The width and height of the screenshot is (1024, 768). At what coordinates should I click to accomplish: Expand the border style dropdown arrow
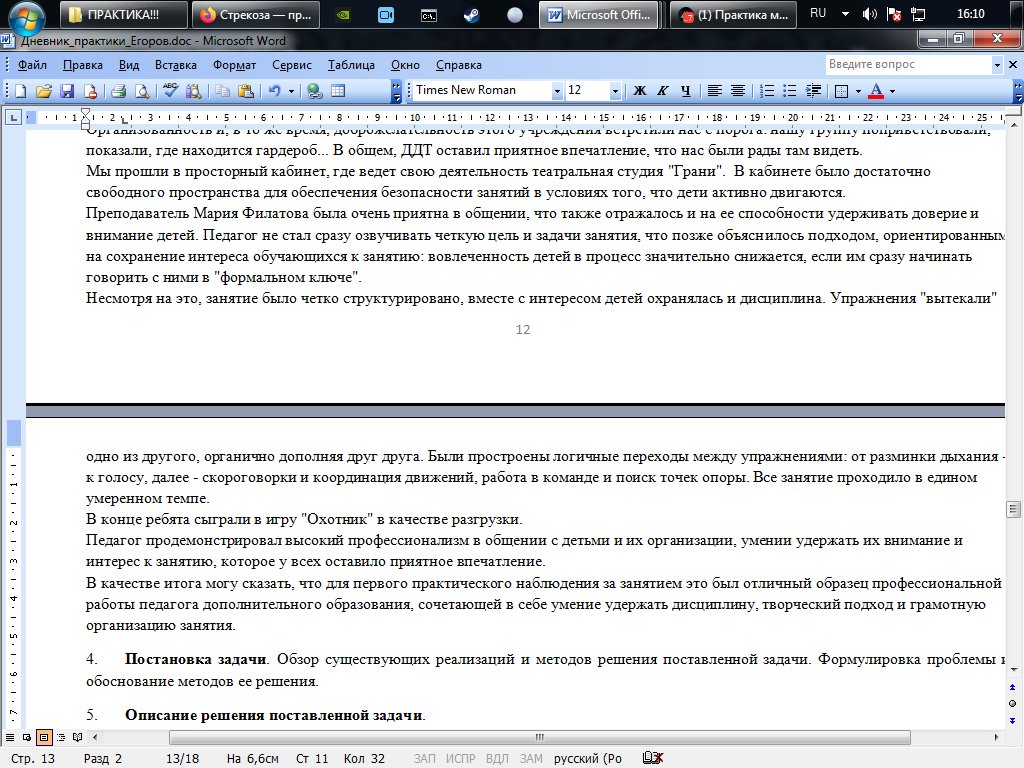[x=857, y=91]
